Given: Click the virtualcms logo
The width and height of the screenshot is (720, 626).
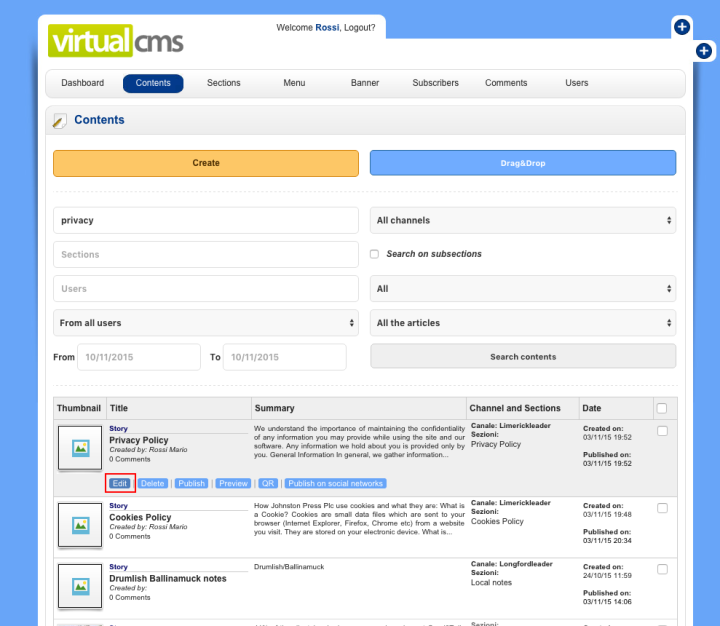Looking at the screenshot, I should [116, 41].
